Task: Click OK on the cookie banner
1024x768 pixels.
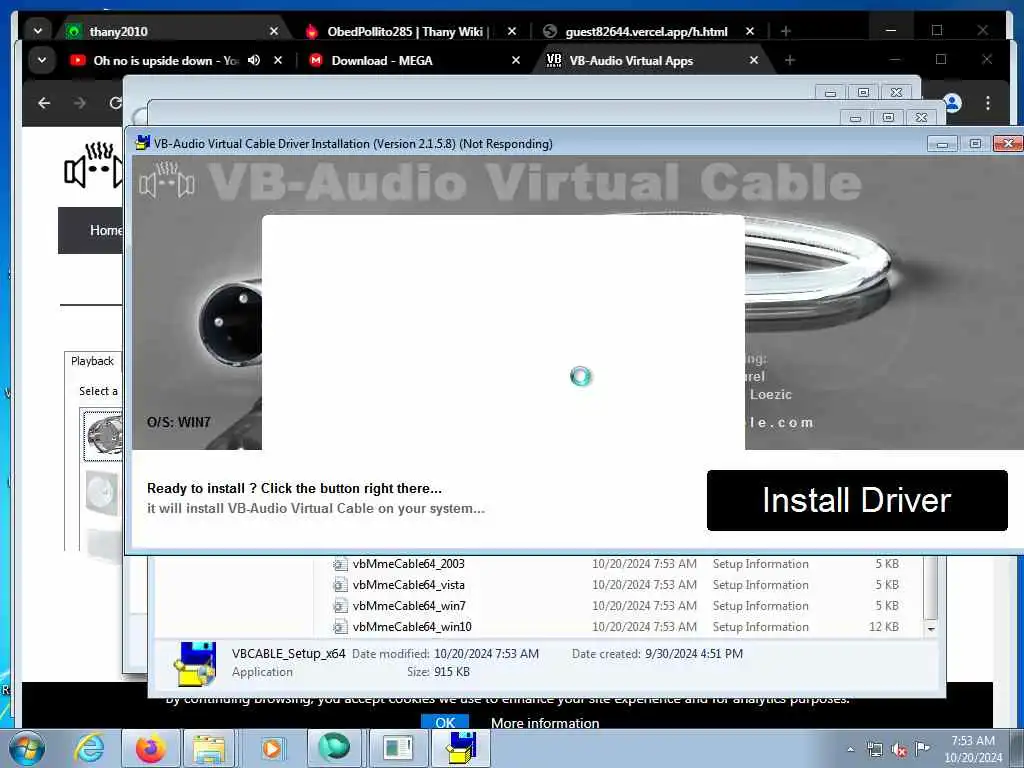Action: click(445, 722)
